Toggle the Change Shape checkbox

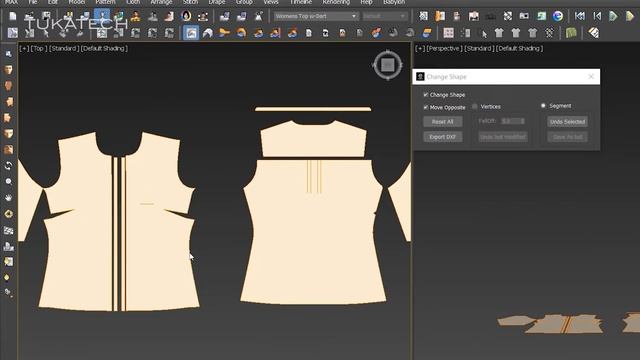tap(426, 95)
